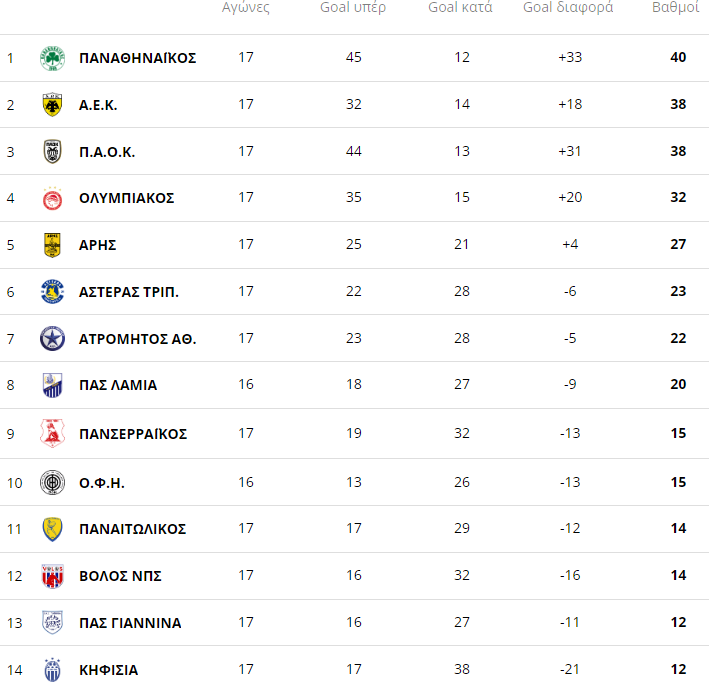Click the PAOK black-and-white crest
The height and width of the screenshot is (688, 709).
[x=52, y=152]
